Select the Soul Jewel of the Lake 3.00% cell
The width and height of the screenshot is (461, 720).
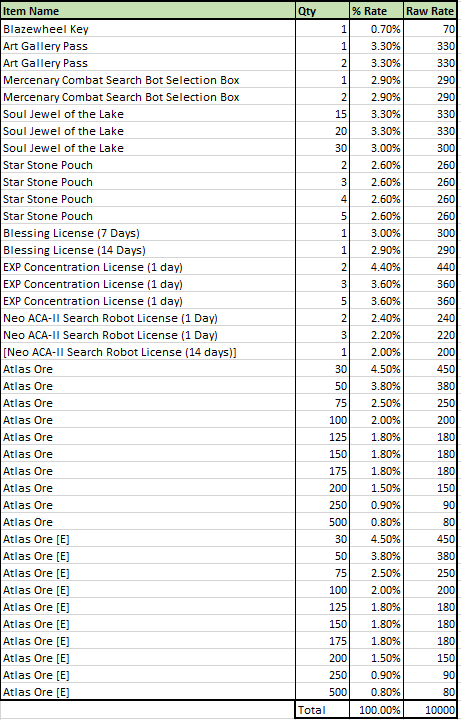(x=377, y=148)
